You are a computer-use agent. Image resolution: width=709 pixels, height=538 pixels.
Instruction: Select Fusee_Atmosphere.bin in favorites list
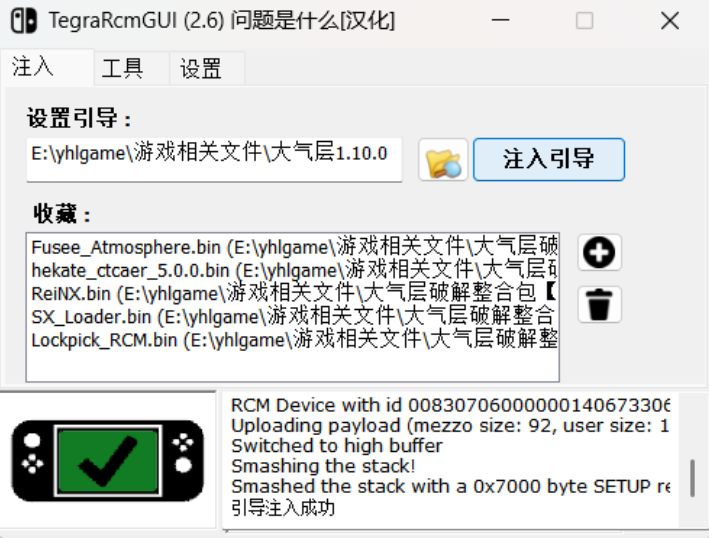point(293,247)
